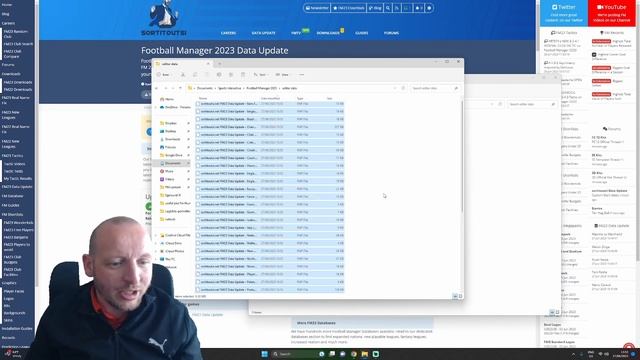640x360 pixels.
Task: Sort by the Date modified column header
Action: (270, 98)
